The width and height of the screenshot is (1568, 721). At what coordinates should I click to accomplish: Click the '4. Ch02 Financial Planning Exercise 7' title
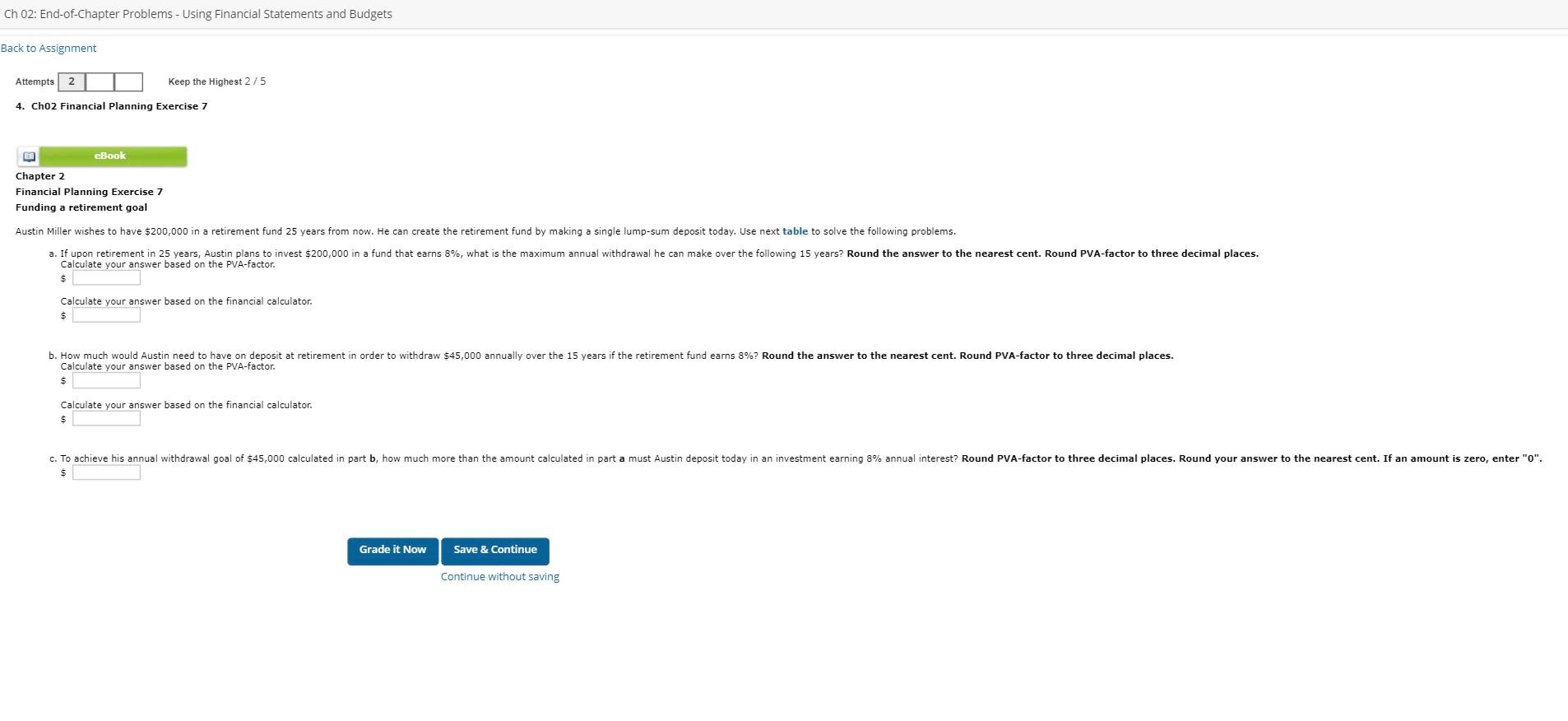pos(112,106)
